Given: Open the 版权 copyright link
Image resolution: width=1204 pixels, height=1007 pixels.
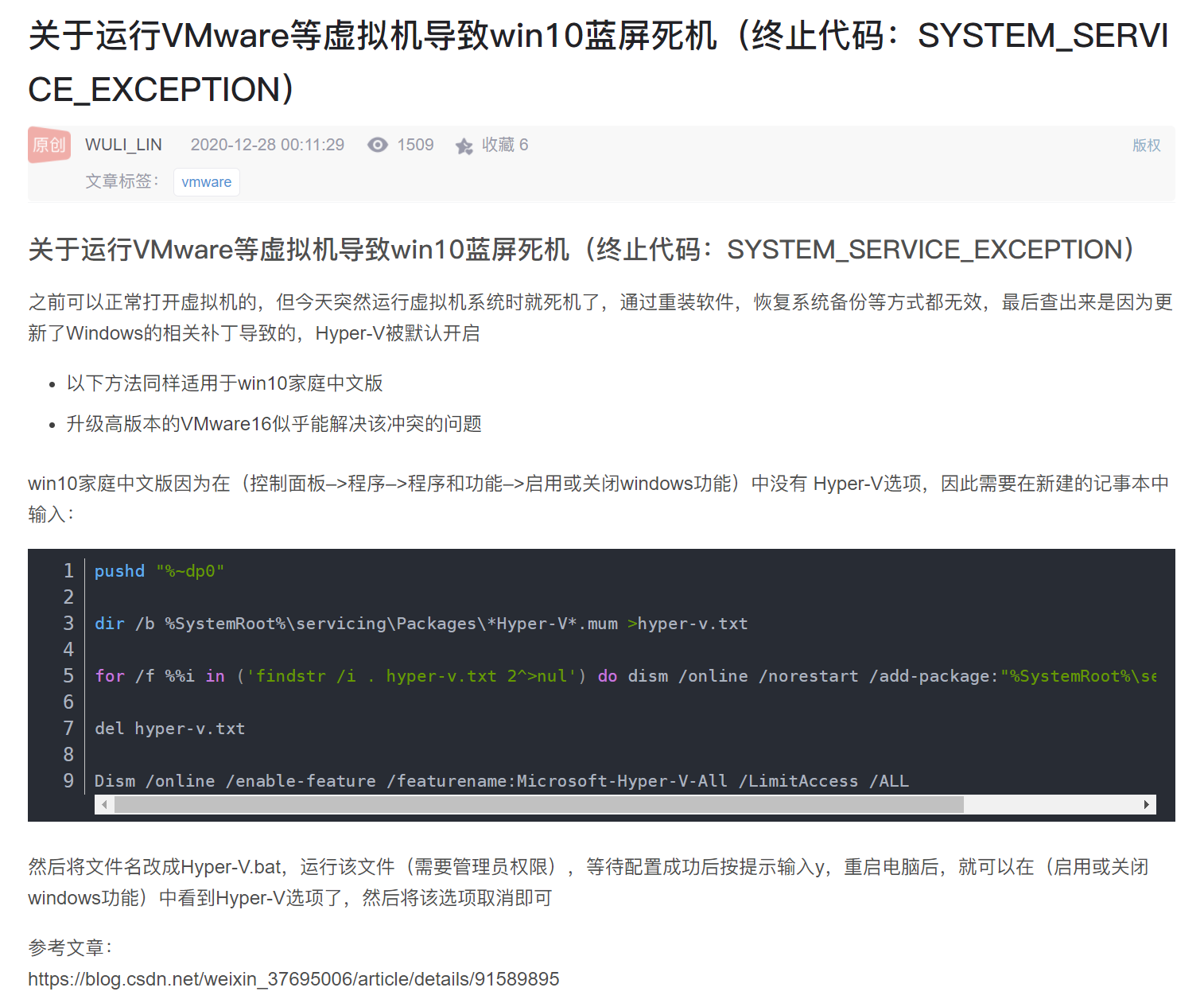Looking at the screenshot, I should [1146, 146].
